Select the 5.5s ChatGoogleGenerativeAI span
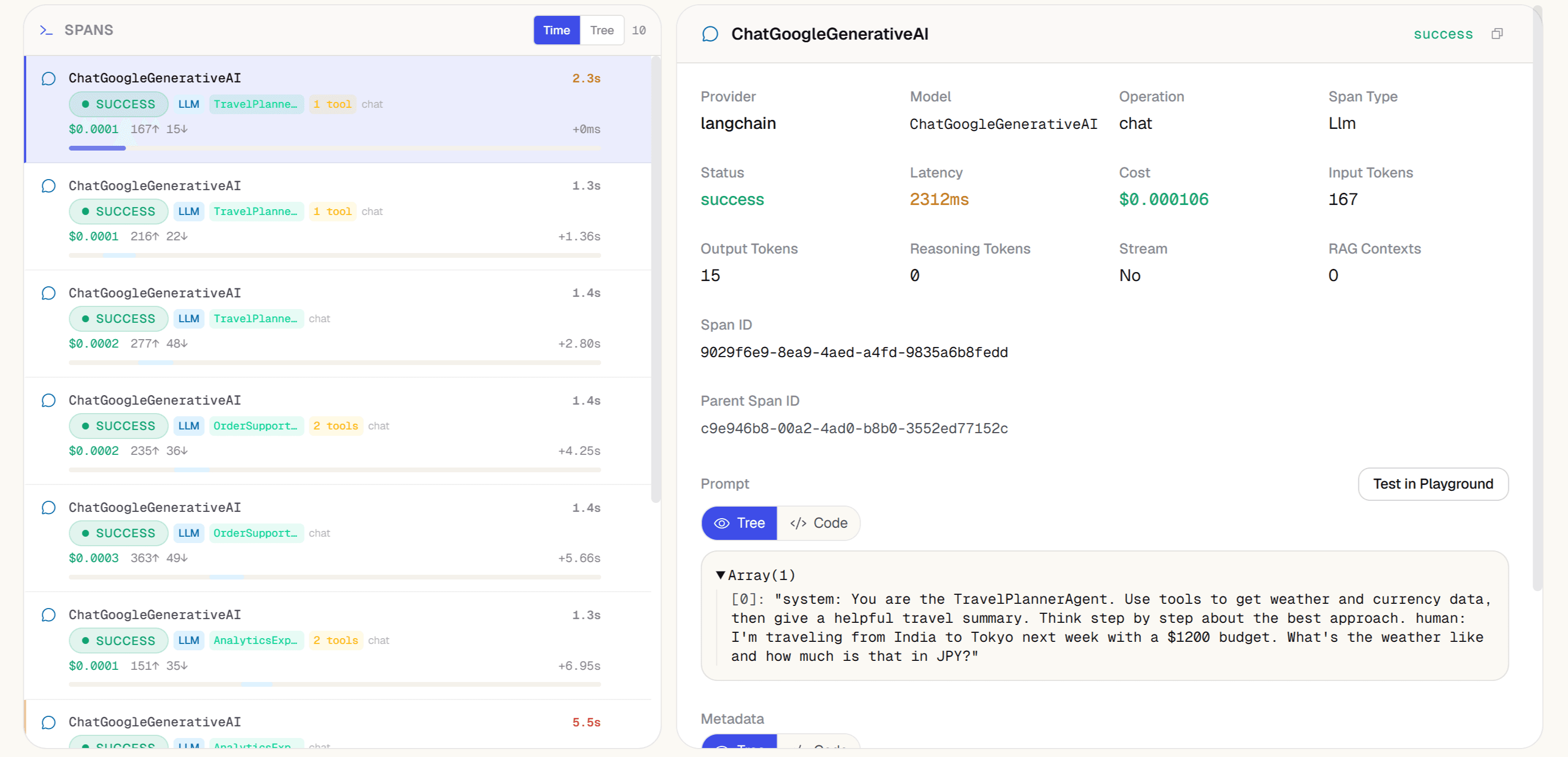The height and width of the screenshot is (757, 1568). [338, 724]
